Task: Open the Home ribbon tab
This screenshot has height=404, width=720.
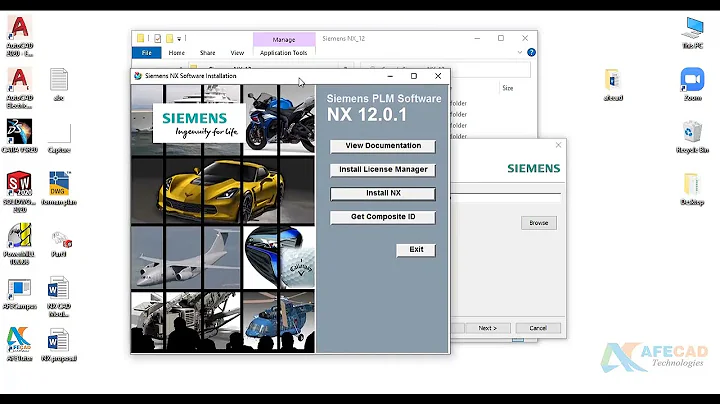Action: coord(176,53)
